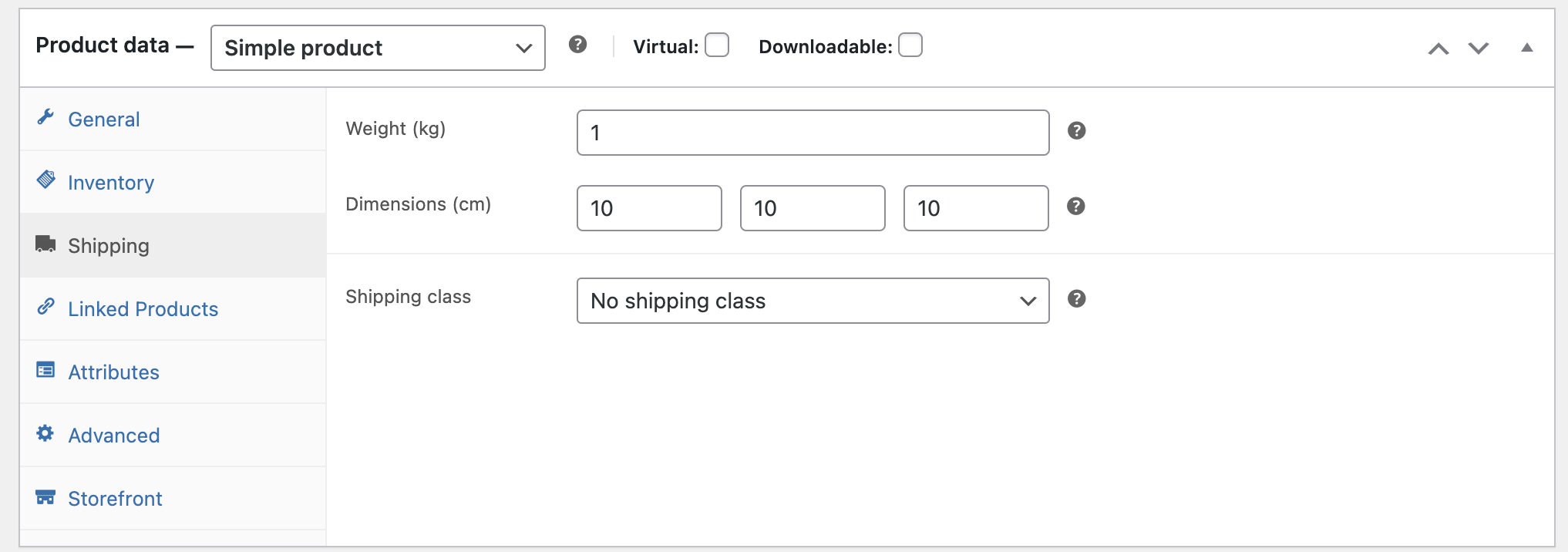Enable the Virtual checkbox
This screenshot has width=1568, height=552.
click(x=717, y=45)
